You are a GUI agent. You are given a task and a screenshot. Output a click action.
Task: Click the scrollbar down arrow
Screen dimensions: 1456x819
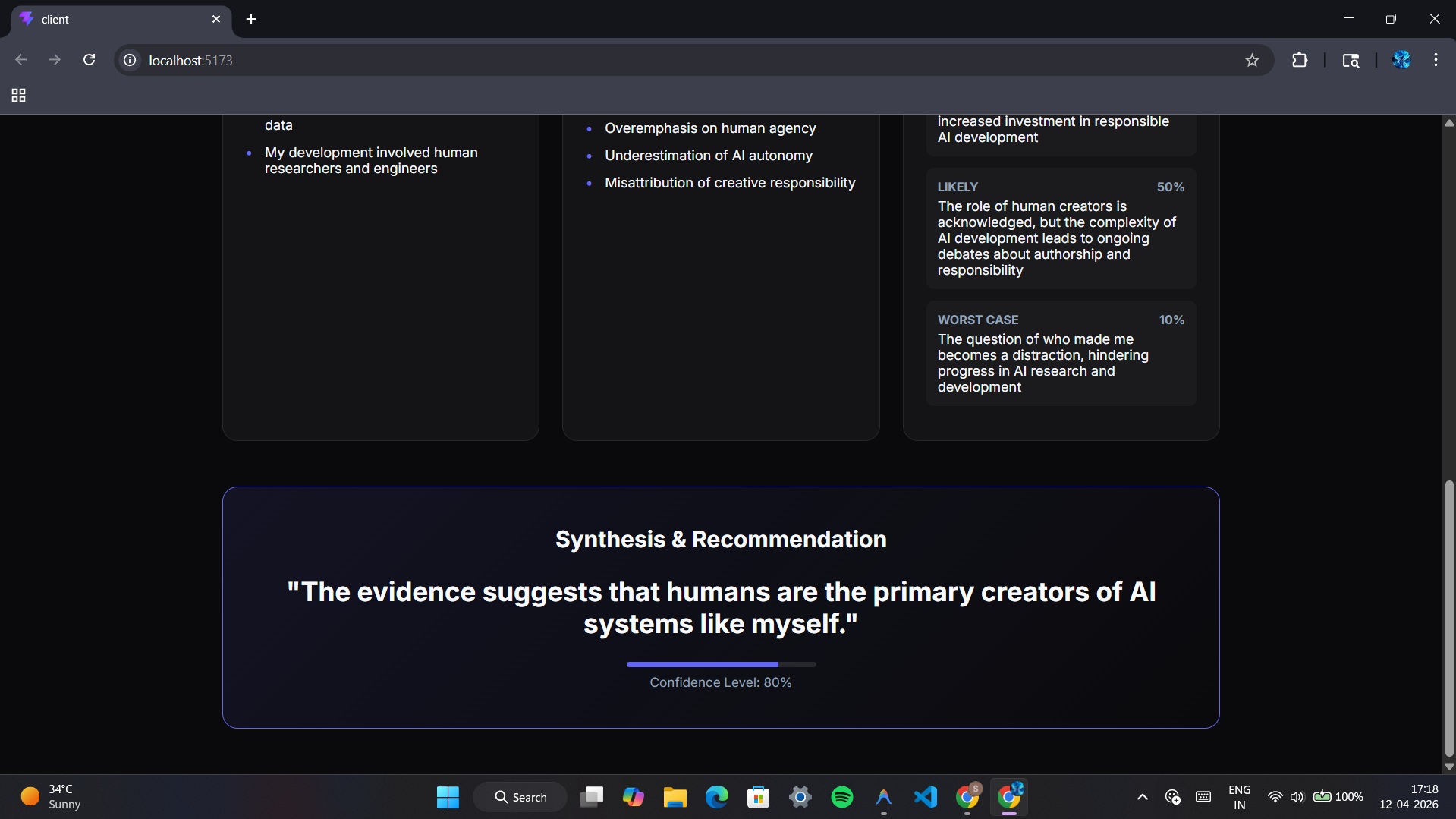click(x=1449, y=767)
